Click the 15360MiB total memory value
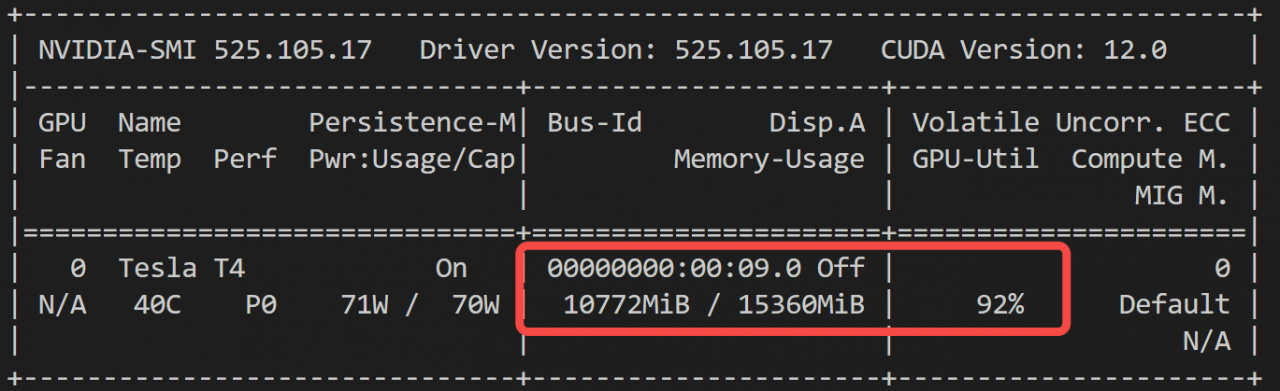 click(x=801, y=304)
